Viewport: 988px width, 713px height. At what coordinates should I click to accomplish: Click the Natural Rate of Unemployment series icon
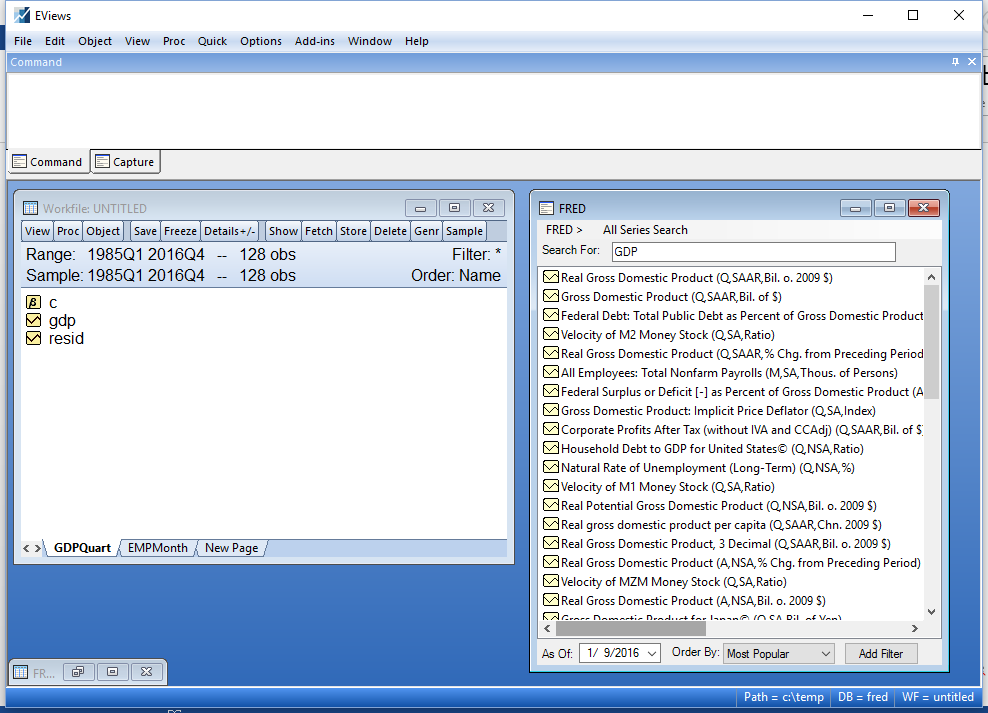point(550,468)
